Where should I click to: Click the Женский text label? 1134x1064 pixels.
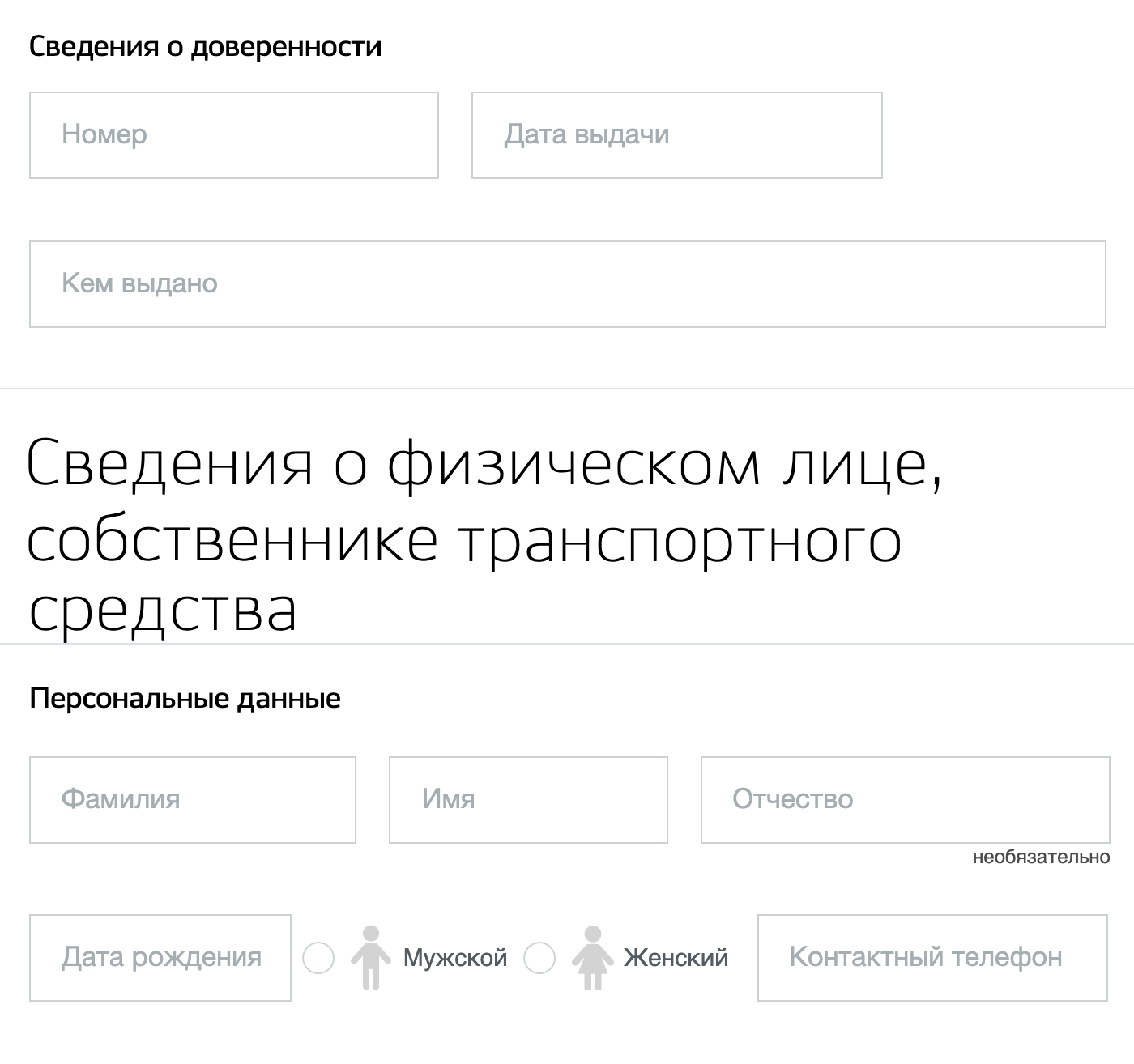point(675,958)
